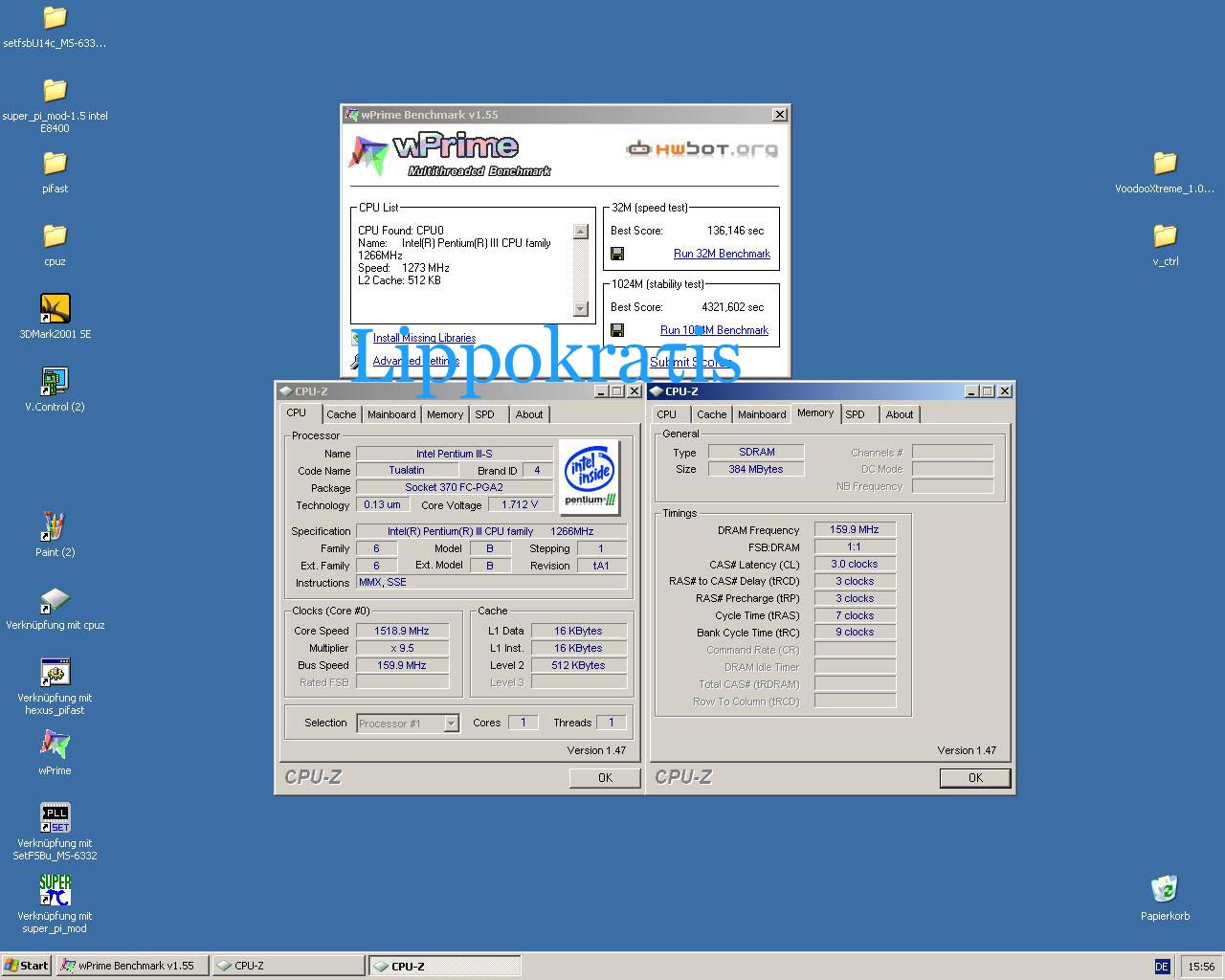Open SPD tab in right CPU-Z window

tap(856, 414)
